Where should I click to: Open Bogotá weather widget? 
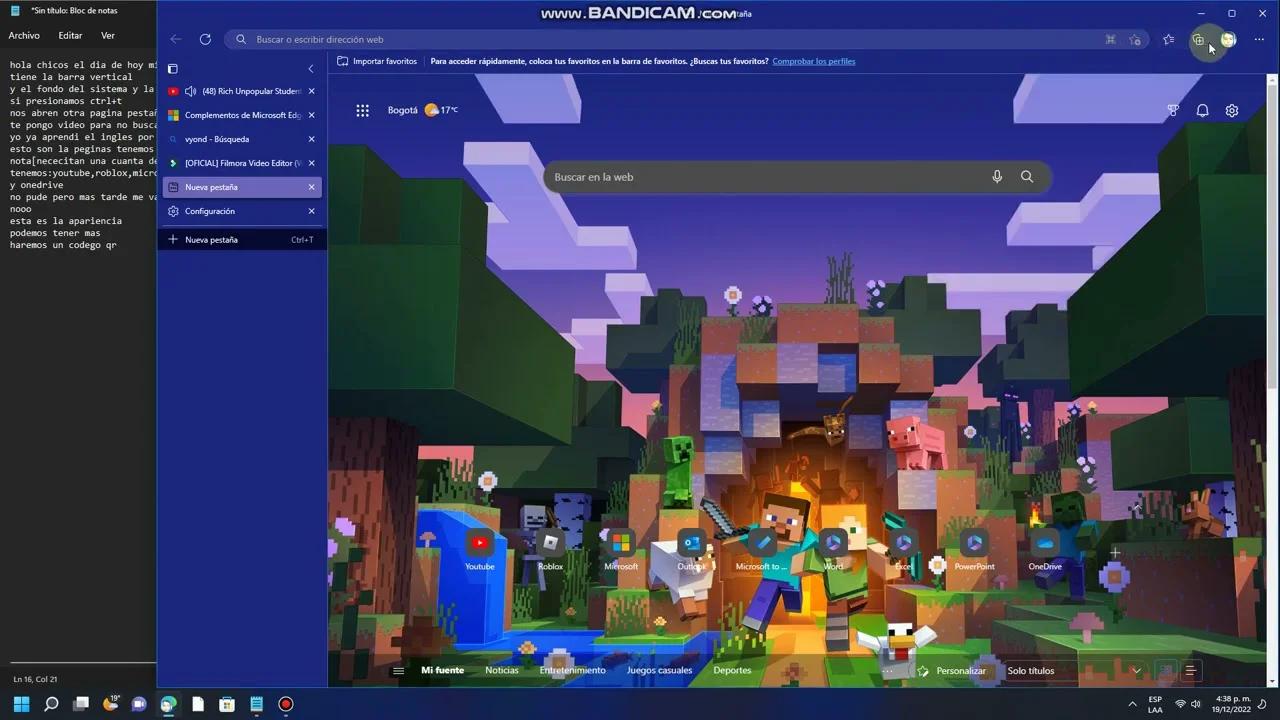click(423, 110)
